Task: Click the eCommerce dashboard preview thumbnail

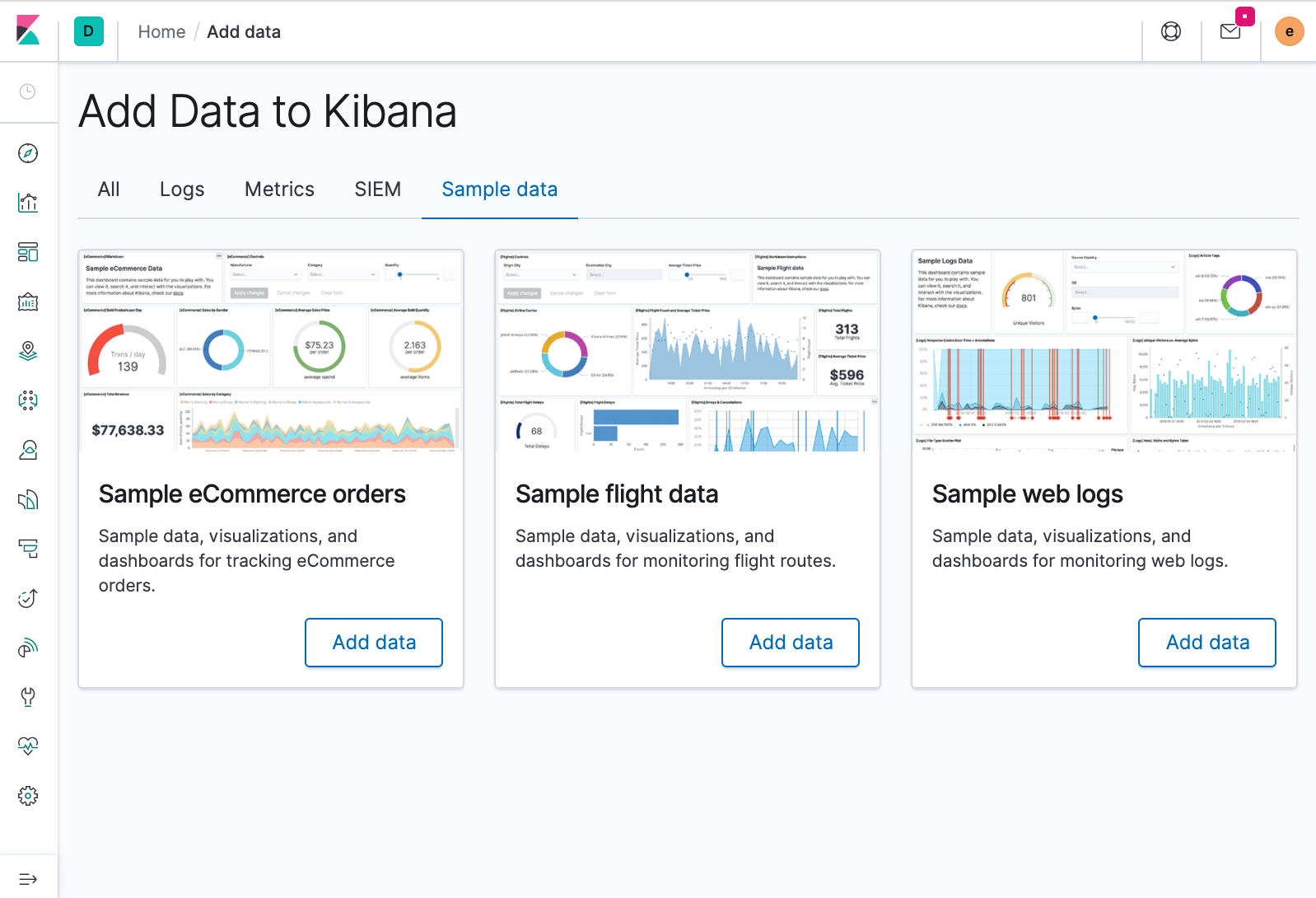Action: point(271,350)
